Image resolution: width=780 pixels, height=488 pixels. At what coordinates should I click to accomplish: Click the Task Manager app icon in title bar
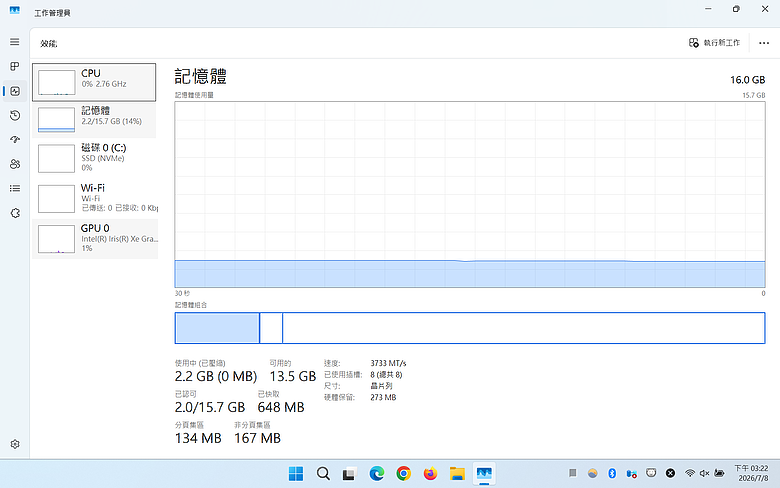click(14, 10)
